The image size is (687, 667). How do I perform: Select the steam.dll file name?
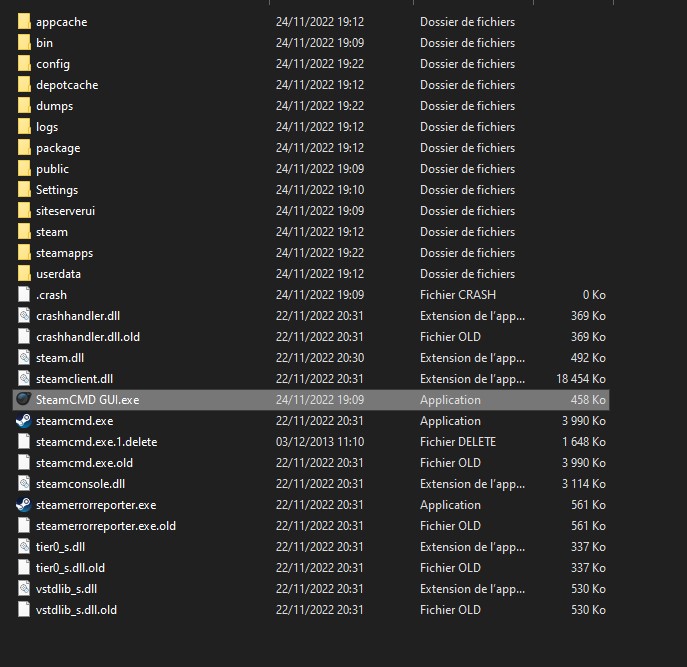click(60, 358)
